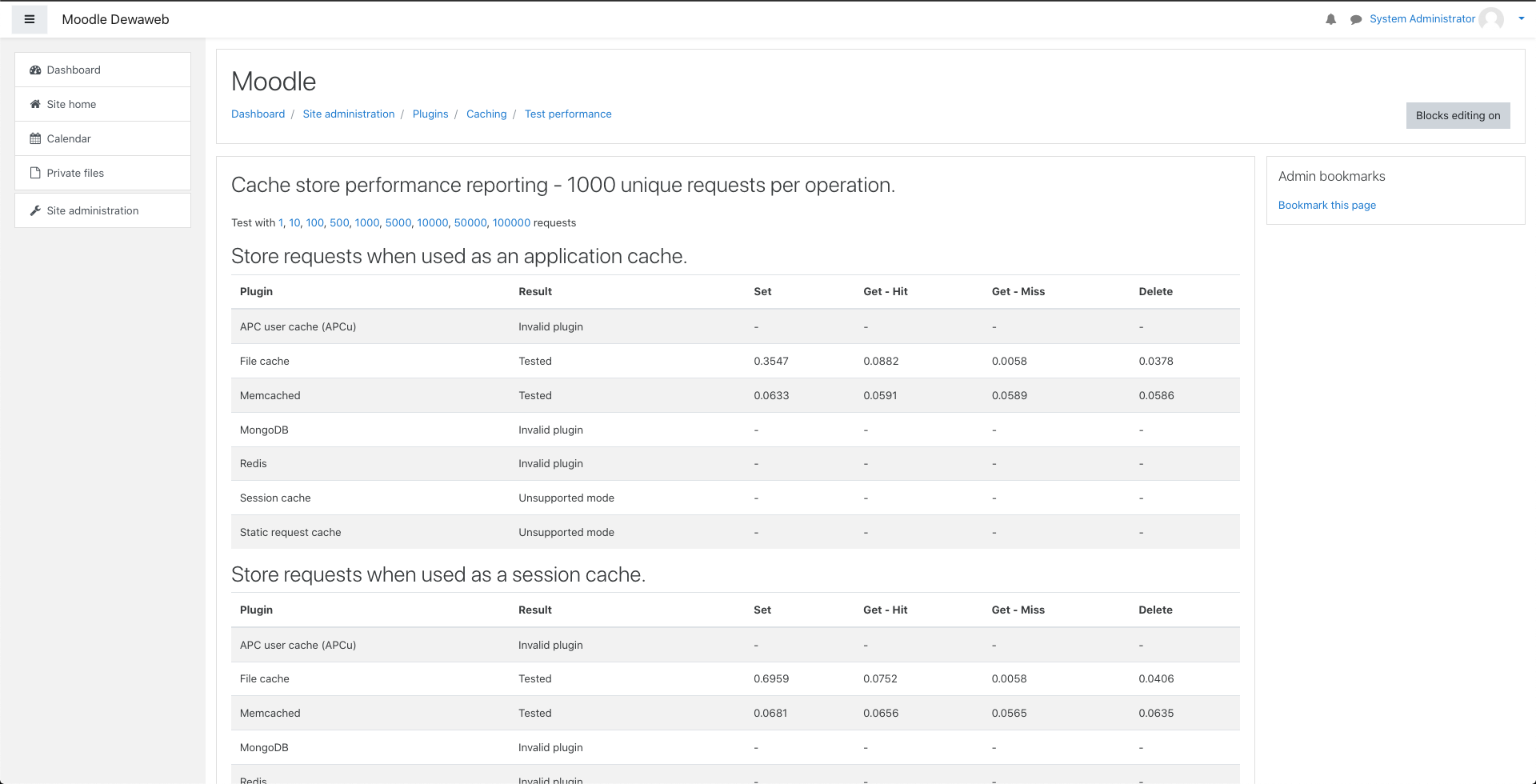Test with 100 requests link
The width and height of the screenshot is (1536, 784).
tap(315, 222)
